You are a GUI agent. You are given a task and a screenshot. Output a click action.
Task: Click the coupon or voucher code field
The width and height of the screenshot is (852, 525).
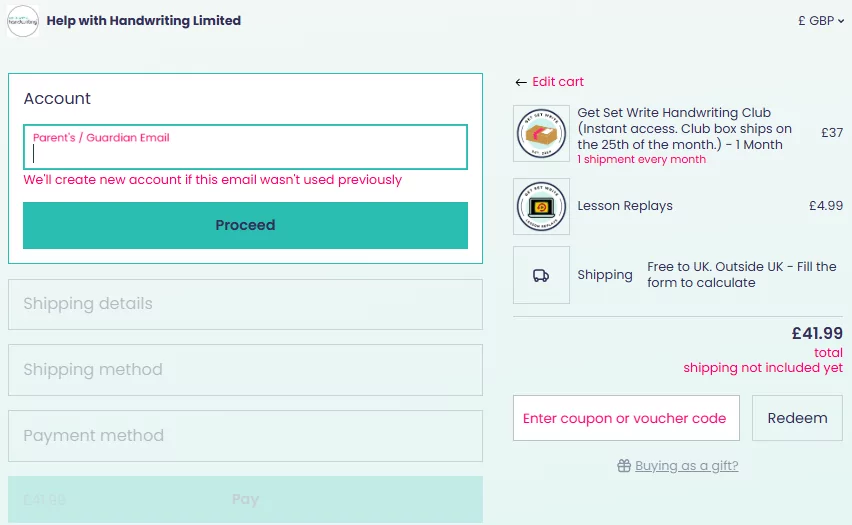pyautogui.click(x=626, y=418)
